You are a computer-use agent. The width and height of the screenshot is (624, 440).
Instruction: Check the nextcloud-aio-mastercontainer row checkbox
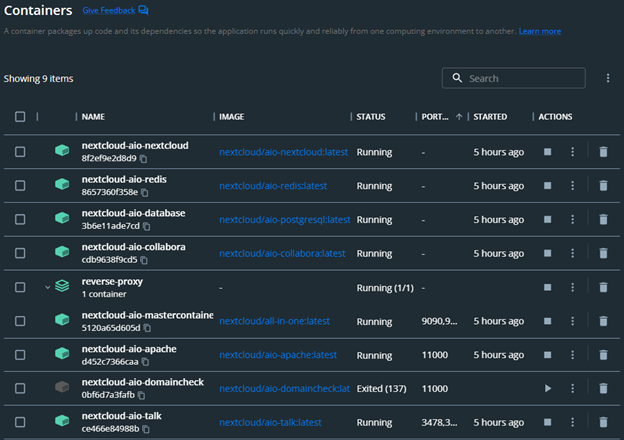click(x=20, y=321)
